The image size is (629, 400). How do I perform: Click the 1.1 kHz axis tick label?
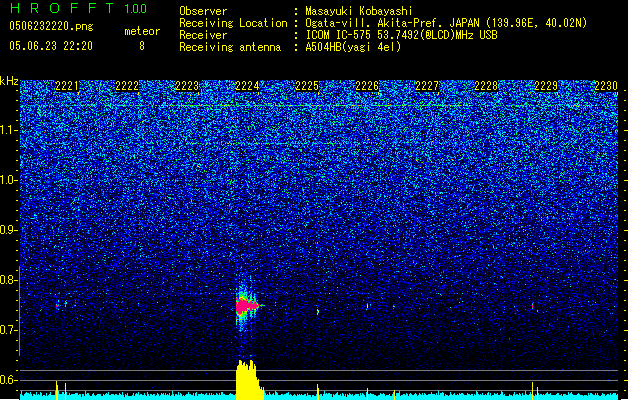click(x=9, y=130)
